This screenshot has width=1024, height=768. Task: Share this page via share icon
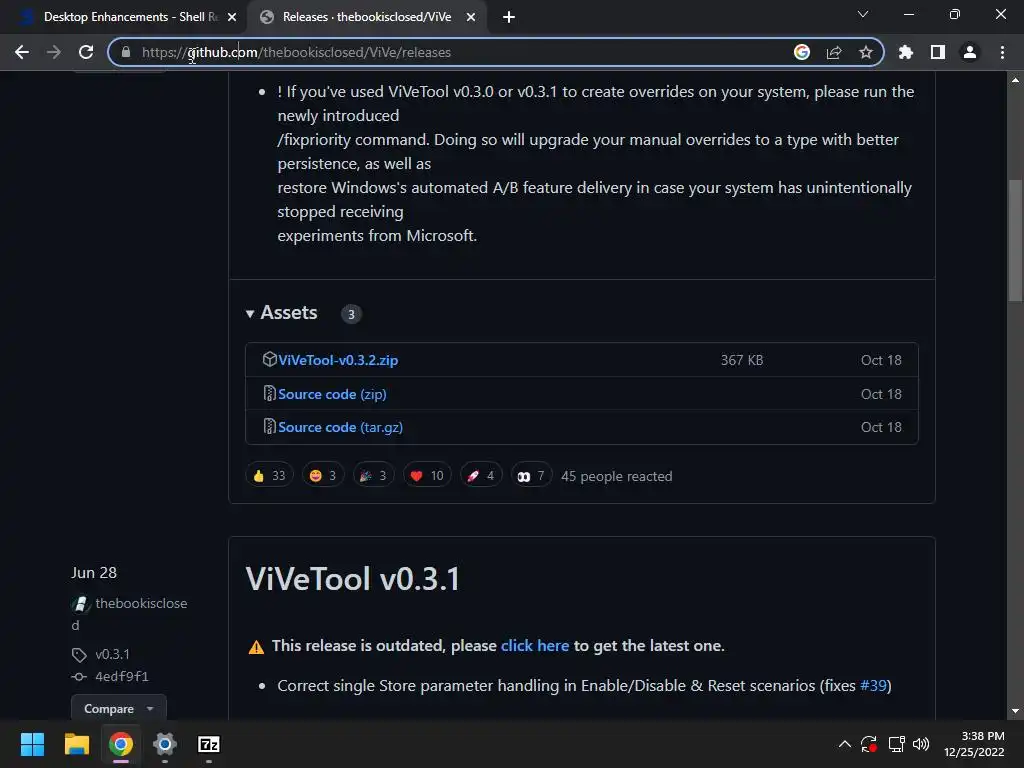tap(834, 52)
